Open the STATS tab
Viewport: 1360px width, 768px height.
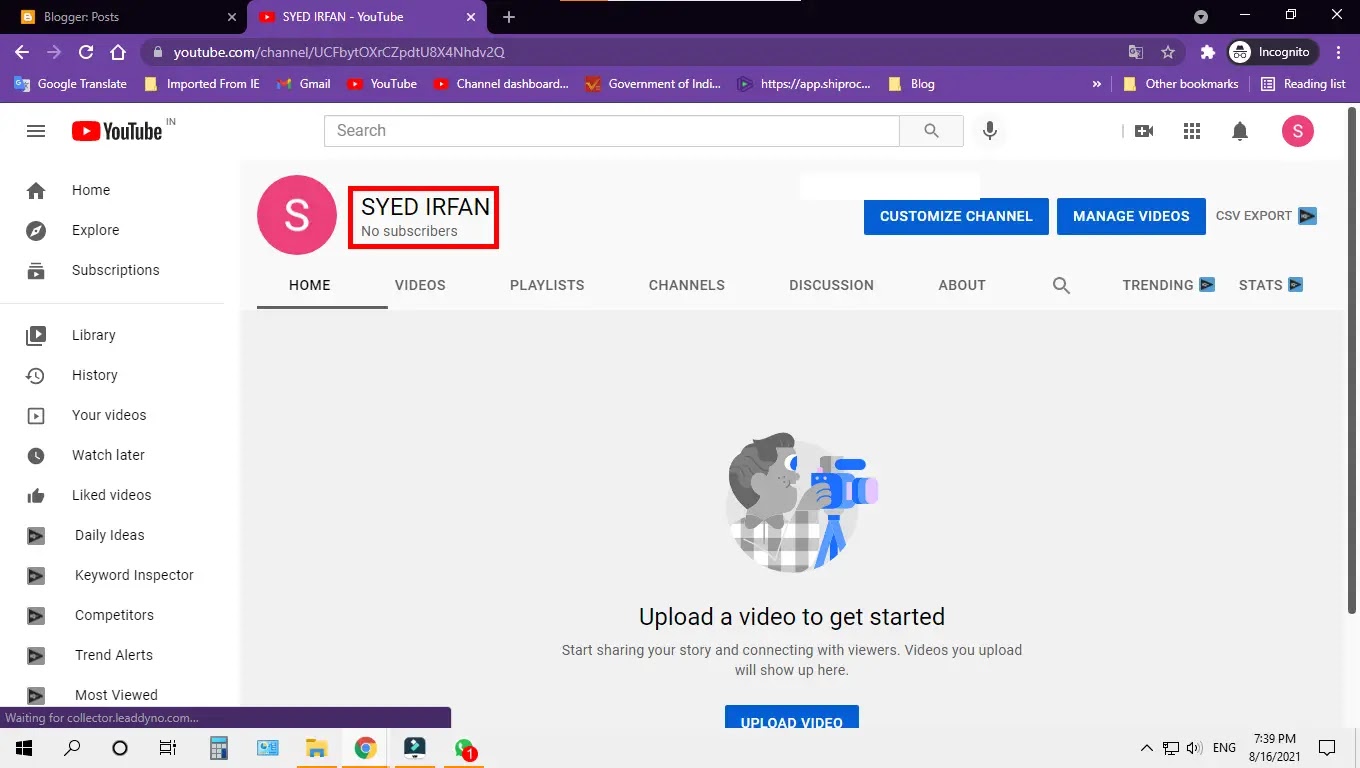1270,285
